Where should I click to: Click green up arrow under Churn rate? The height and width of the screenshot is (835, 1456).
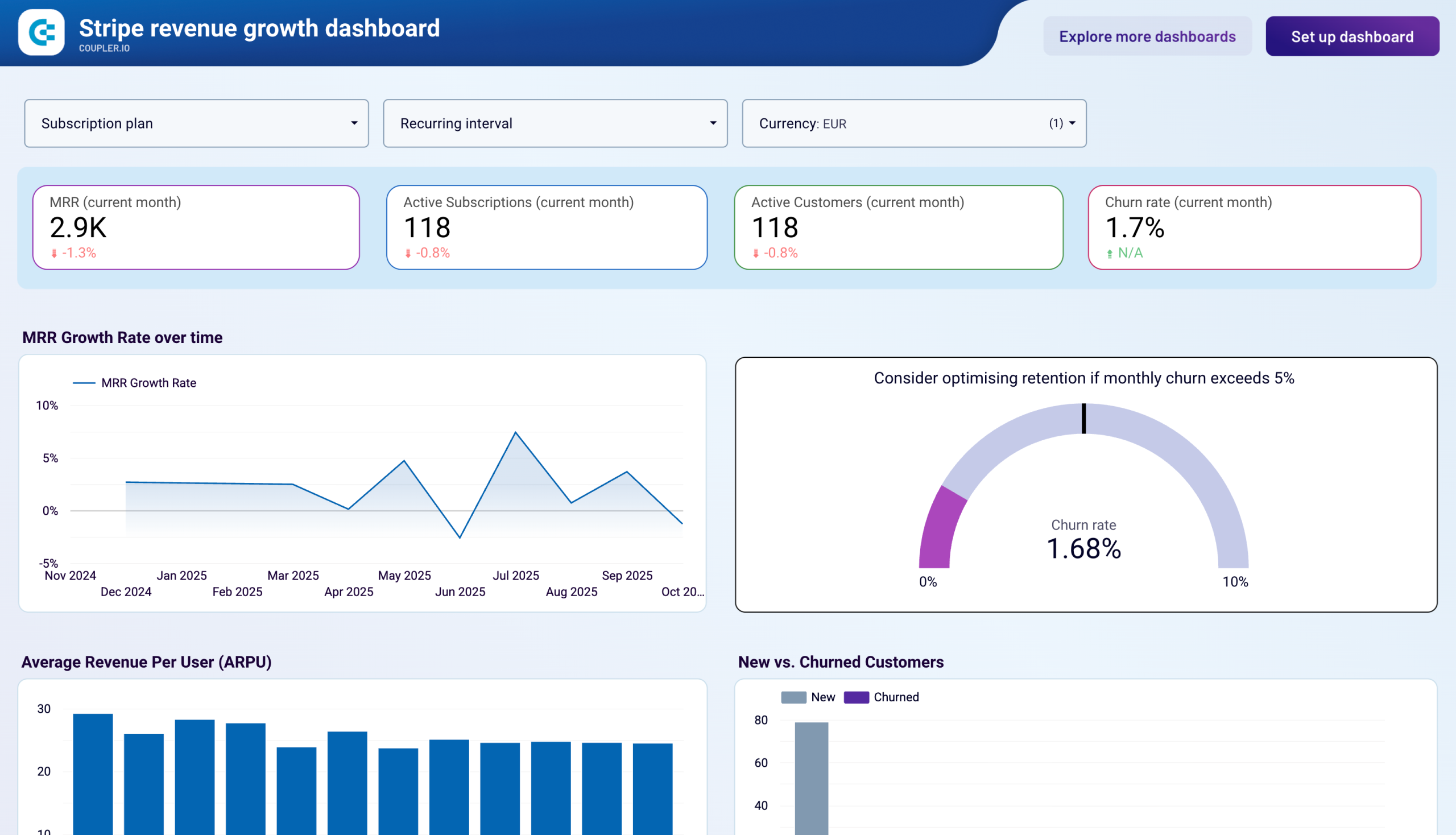[x=1110, y=253]
